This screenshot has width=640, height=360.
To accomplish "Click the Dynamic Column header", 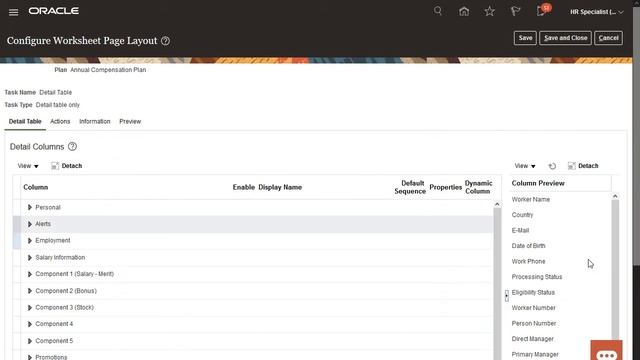I will click(x=478, y=187).
